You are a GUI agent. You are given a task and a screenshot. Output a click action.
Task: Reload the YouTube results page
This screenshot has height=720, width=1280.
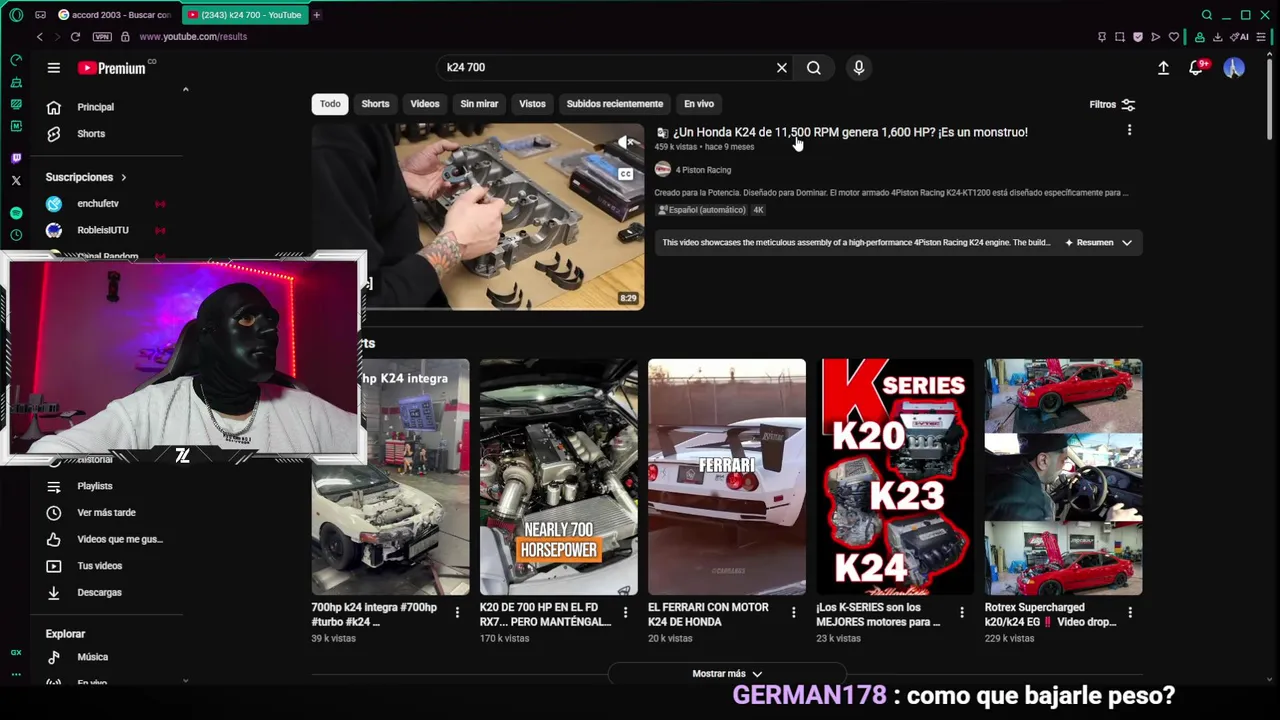pyautogui.click(x=75, y=37)
